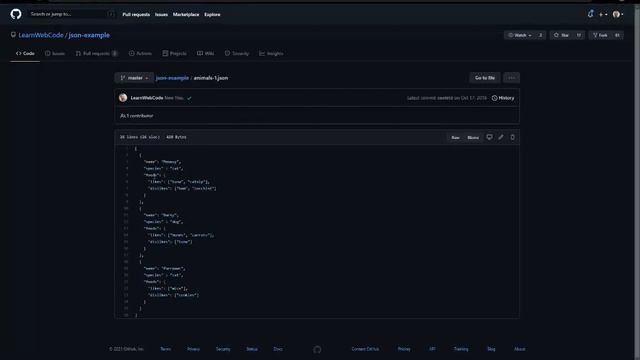
Task: Open file History
Action: point(503,98)
